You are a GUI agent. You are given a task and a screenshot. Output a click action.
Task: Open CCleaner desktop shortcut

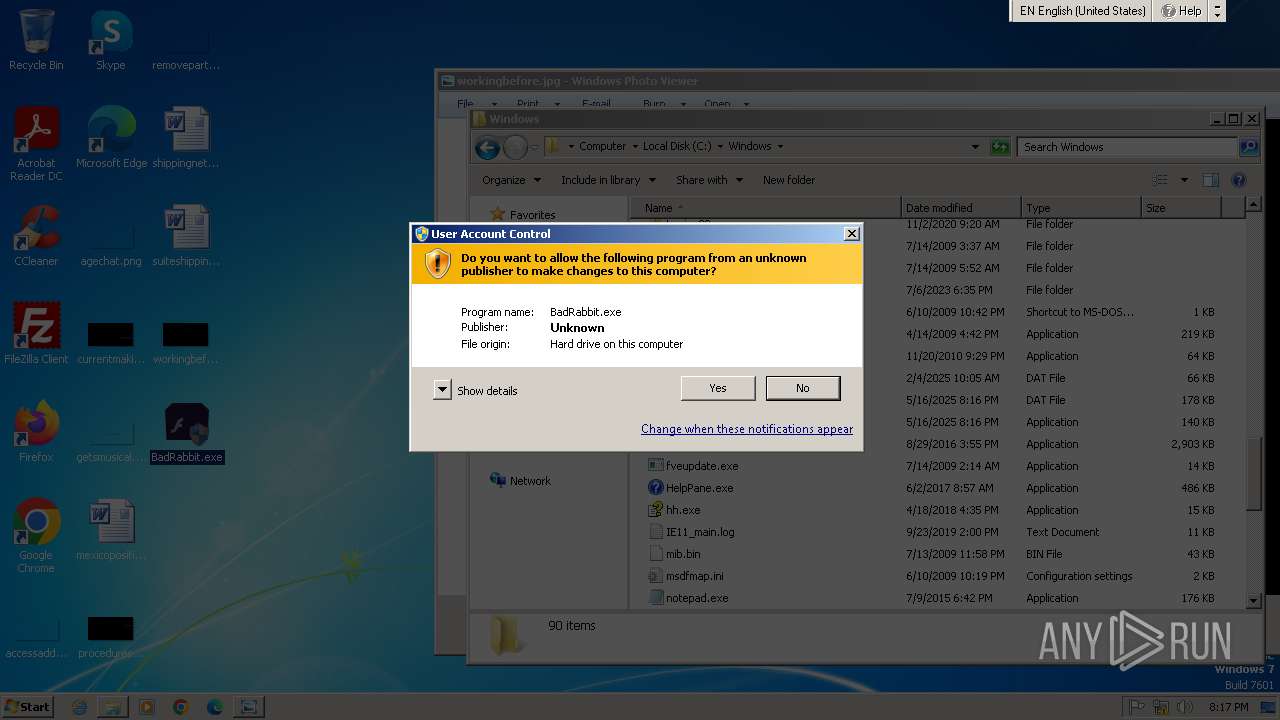click(36, 236)
